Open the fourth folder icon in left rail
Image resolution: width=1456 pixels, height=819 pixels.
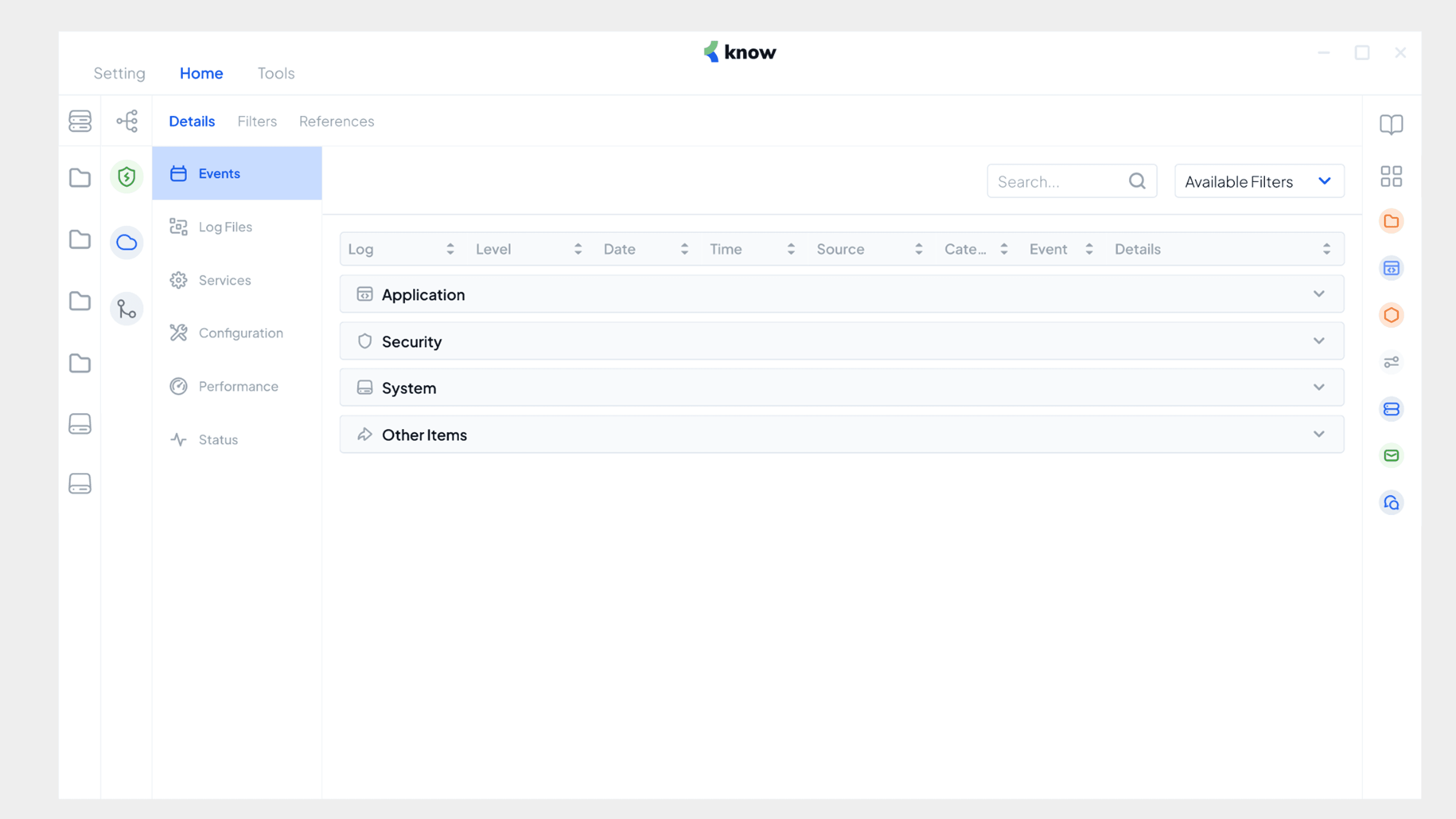tap(80, 363)
